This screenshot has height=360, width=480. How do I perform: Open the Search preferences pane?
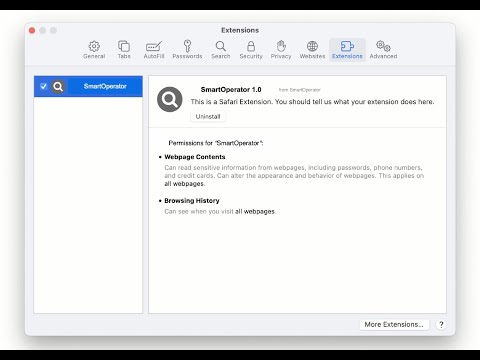221,50
